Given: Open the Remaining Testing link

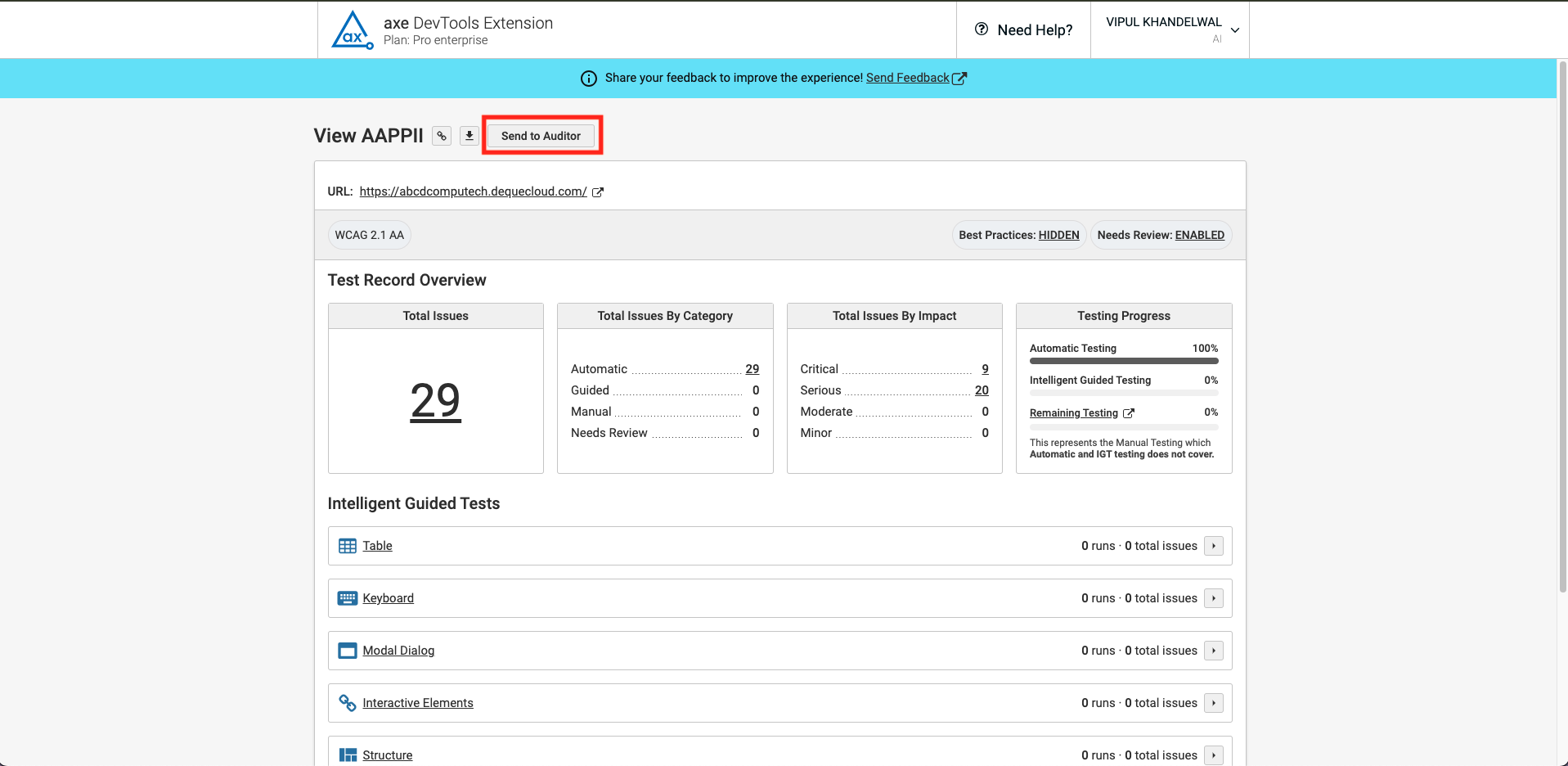Looking at the screenshot, I should pyautogui.click(x=1073, y=413).
